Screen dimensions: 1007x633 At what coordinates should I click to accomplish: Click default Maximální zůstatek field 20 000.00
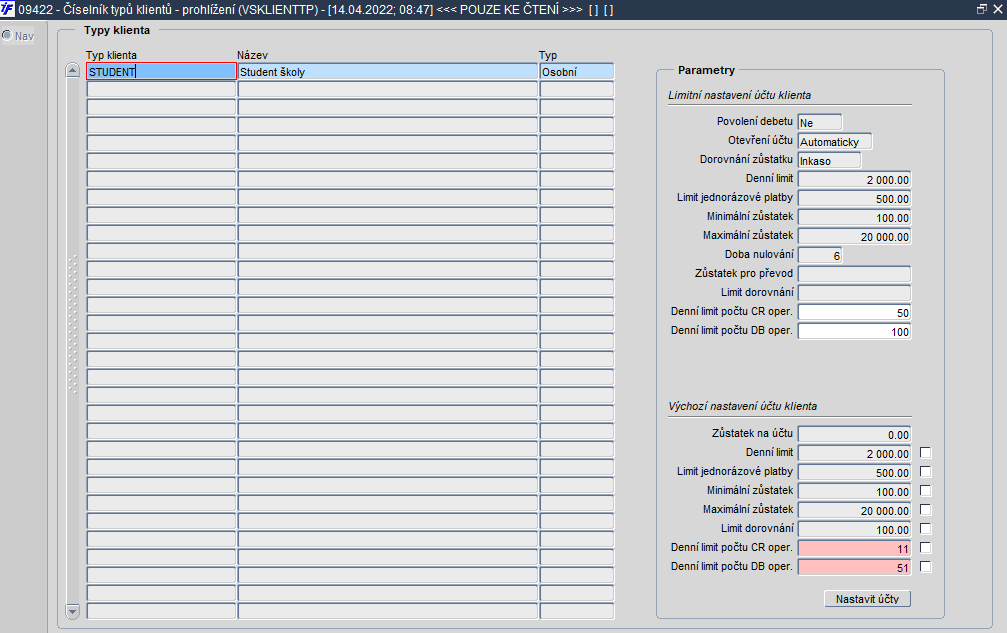[854, 510]
